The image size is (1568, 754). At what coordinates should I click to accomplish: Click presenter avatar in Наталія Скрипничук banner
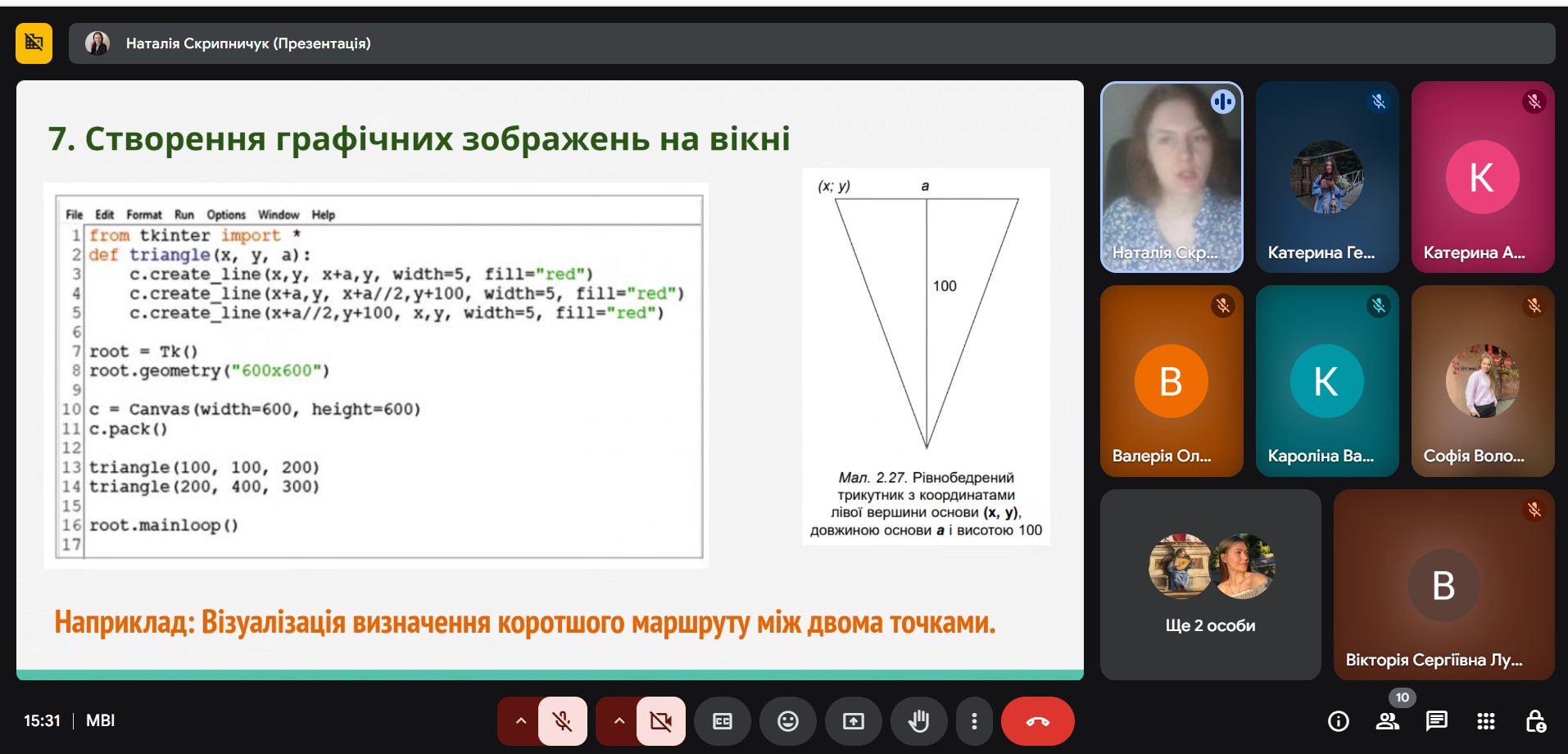(97, 43)
